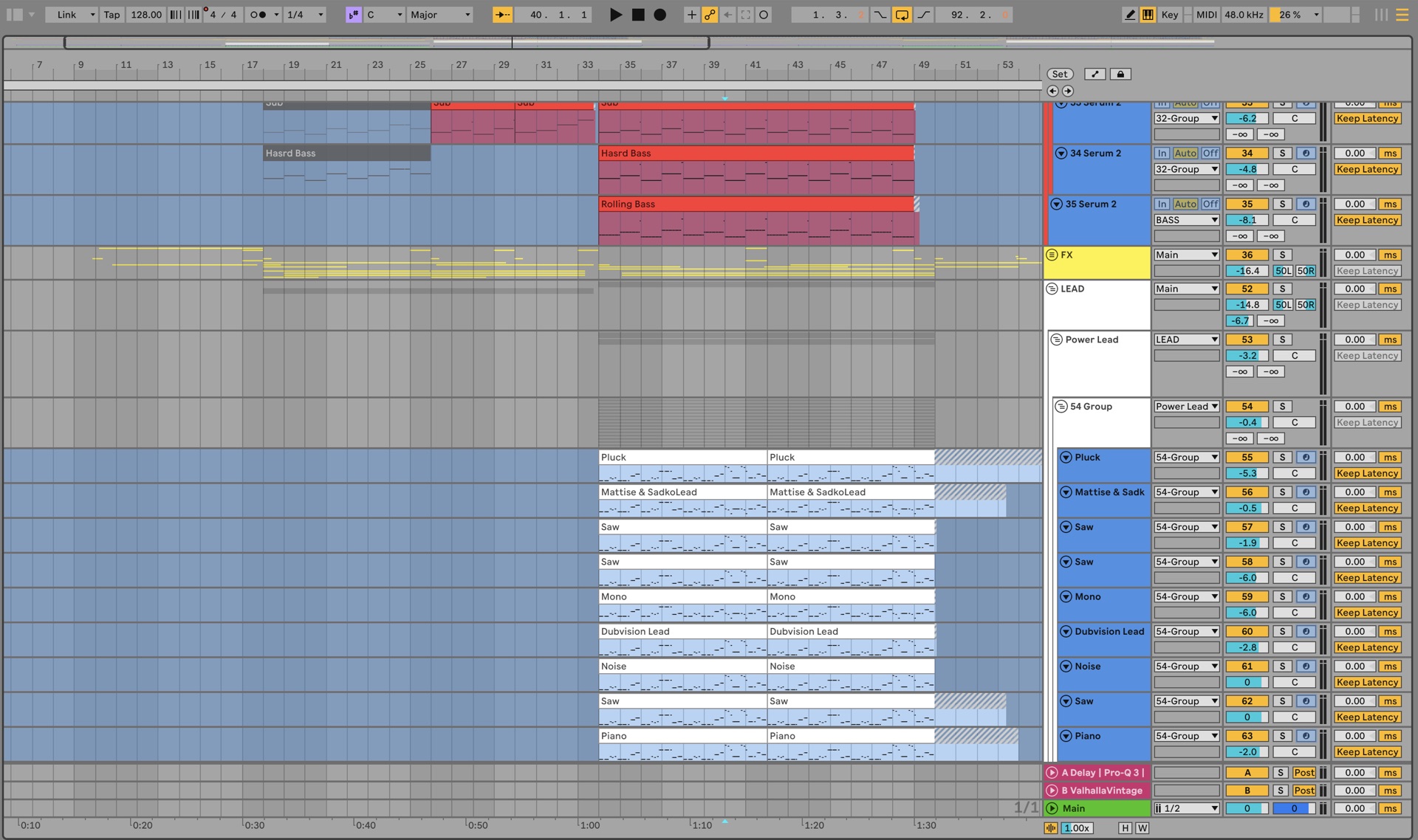Click the Session Record circle button
This screenshot has height=840, width=1418.
point(764,15)
